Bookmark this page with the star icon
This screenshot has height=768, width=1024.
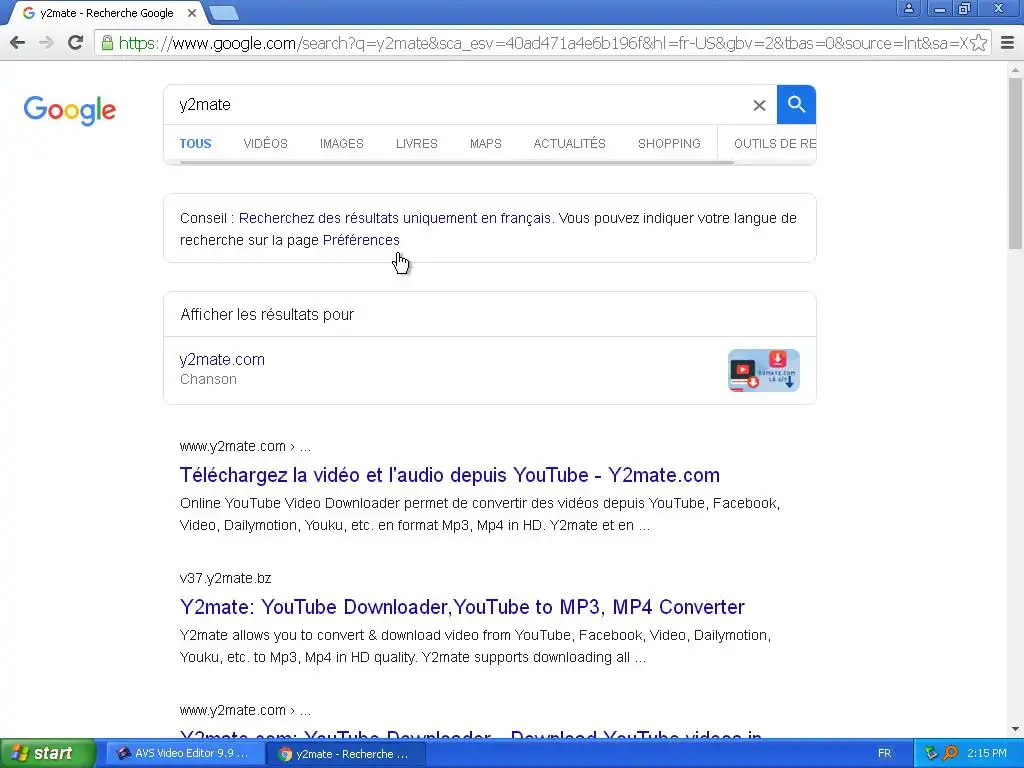click(978, 43)
